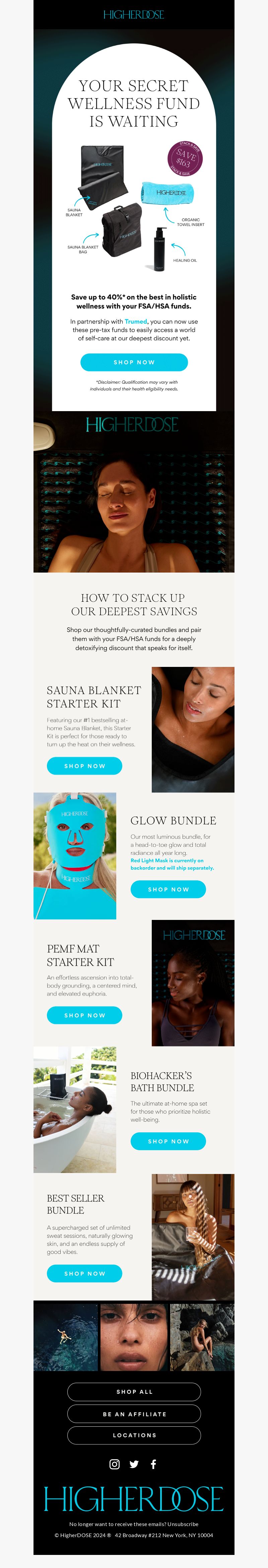
Task: Open the Shop All footer button
Action: tap(134, 1391)
